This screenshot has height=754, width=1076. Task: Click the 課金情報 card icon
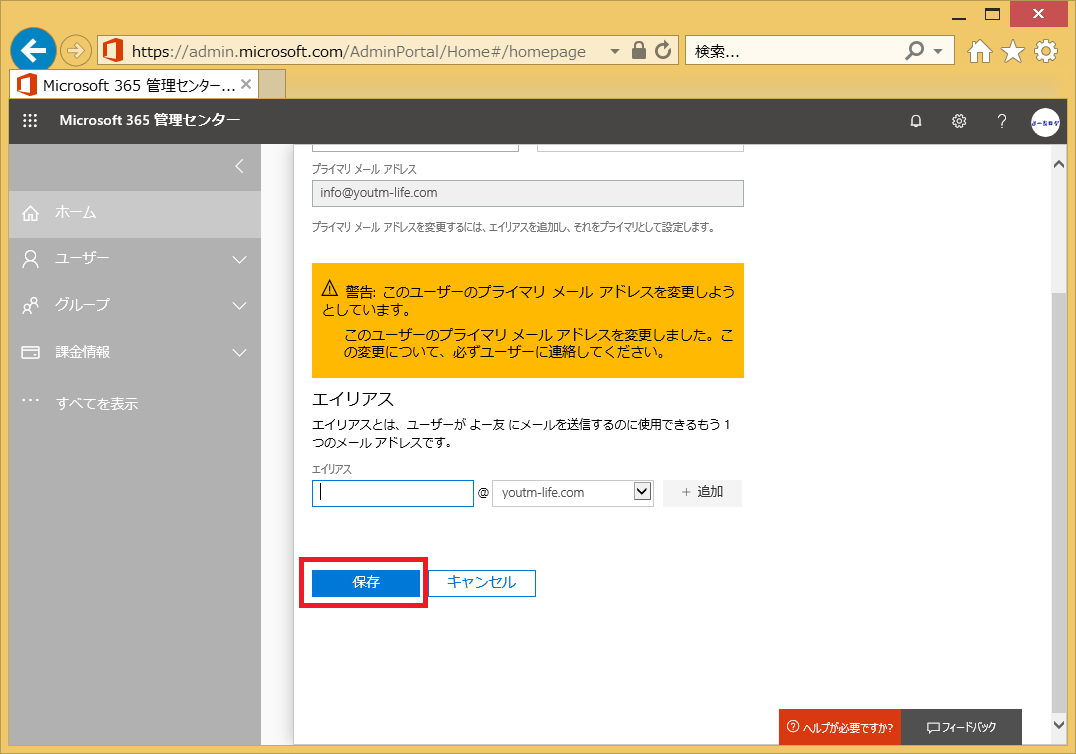click(x=30, y=352)
